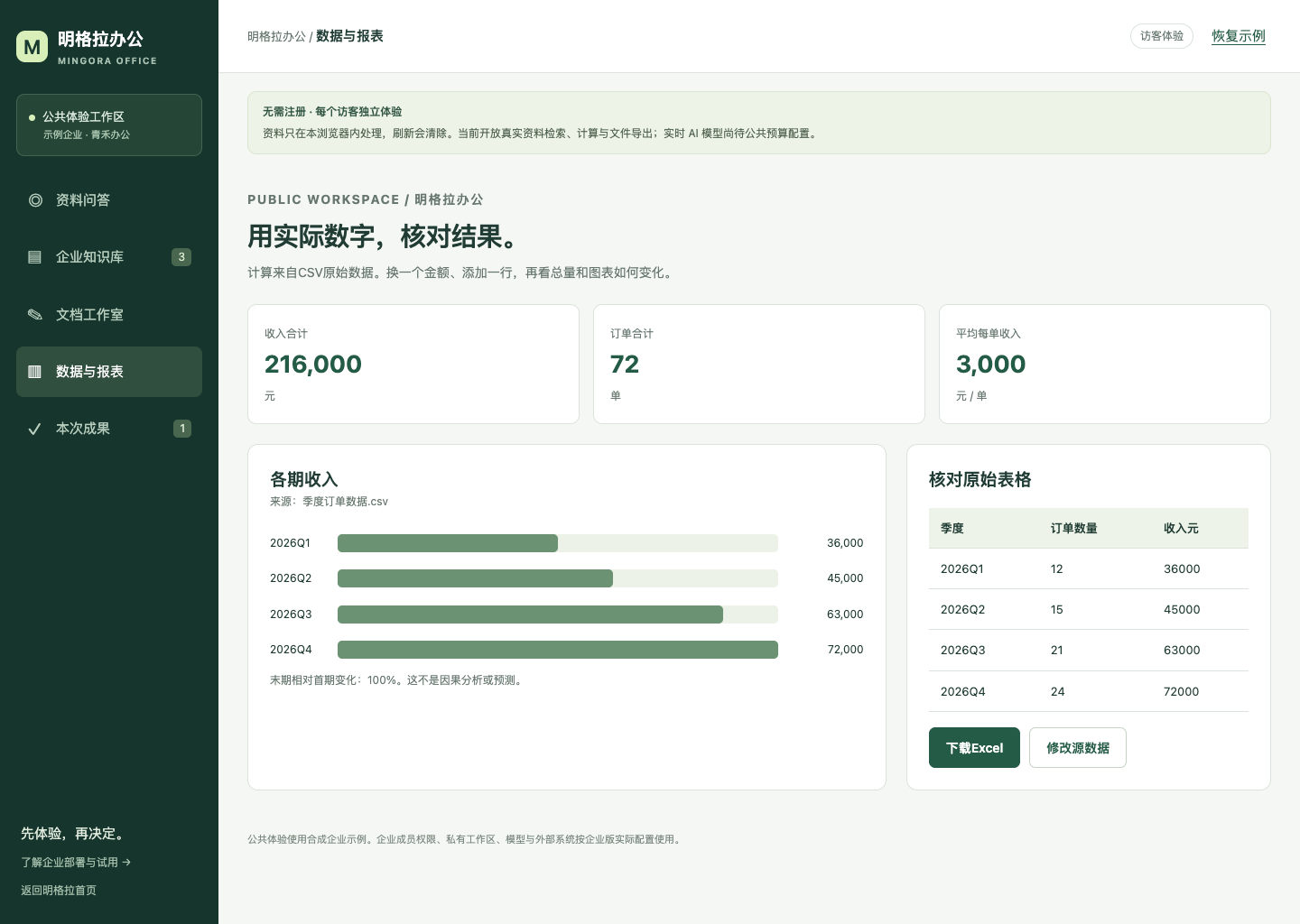Select 数据与报表 in the sidebar

[109, 372]
